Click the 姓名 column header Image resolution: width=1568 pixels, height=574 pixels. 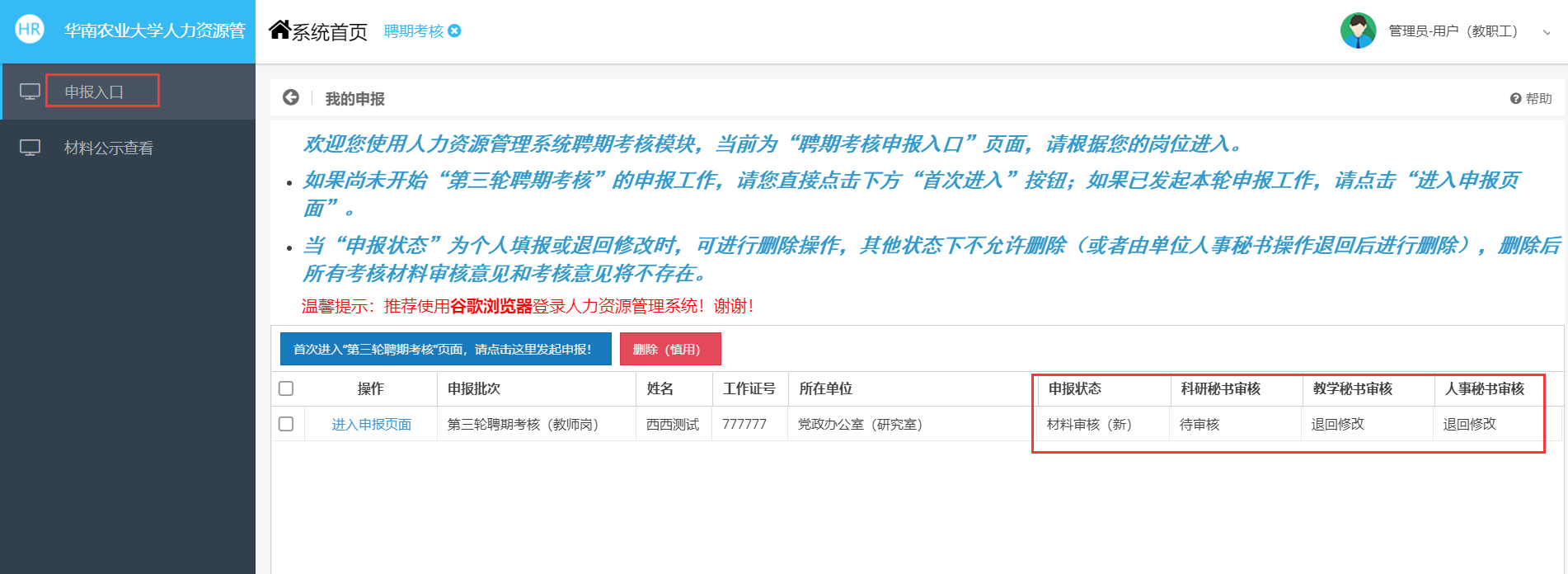tap(660, 388)
